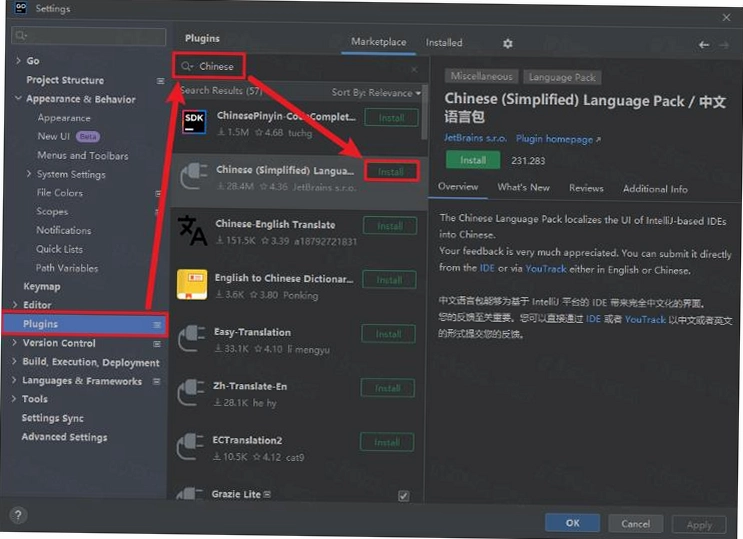Expand the Editor settings node
The height and width of the screenshot is (539, 743).
click(15, 304)
